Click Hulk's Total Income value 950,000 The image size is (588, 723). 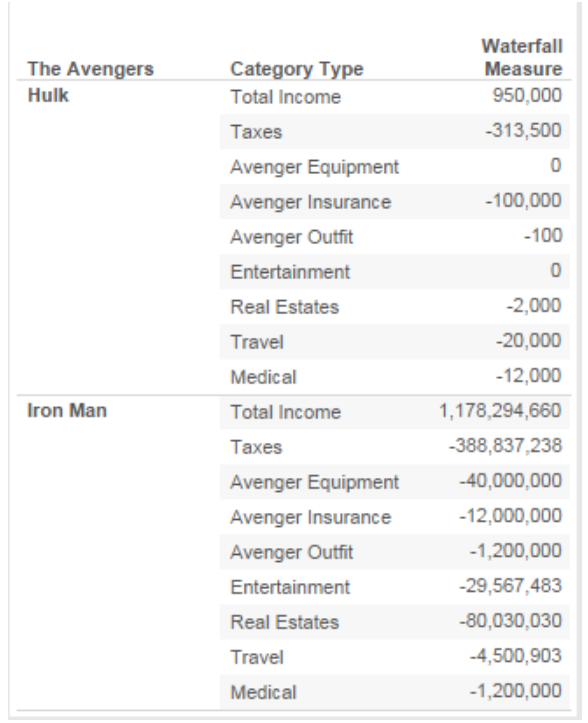click(527, 95)
